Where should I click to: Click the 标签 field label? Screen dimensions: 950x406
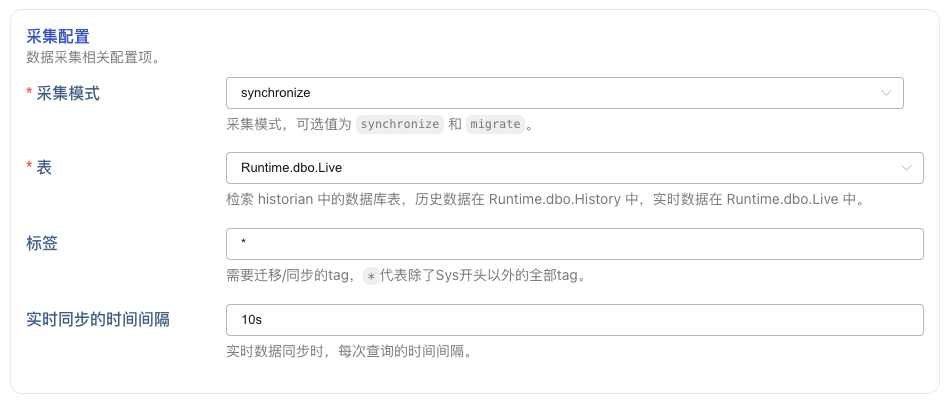[42, 244]
